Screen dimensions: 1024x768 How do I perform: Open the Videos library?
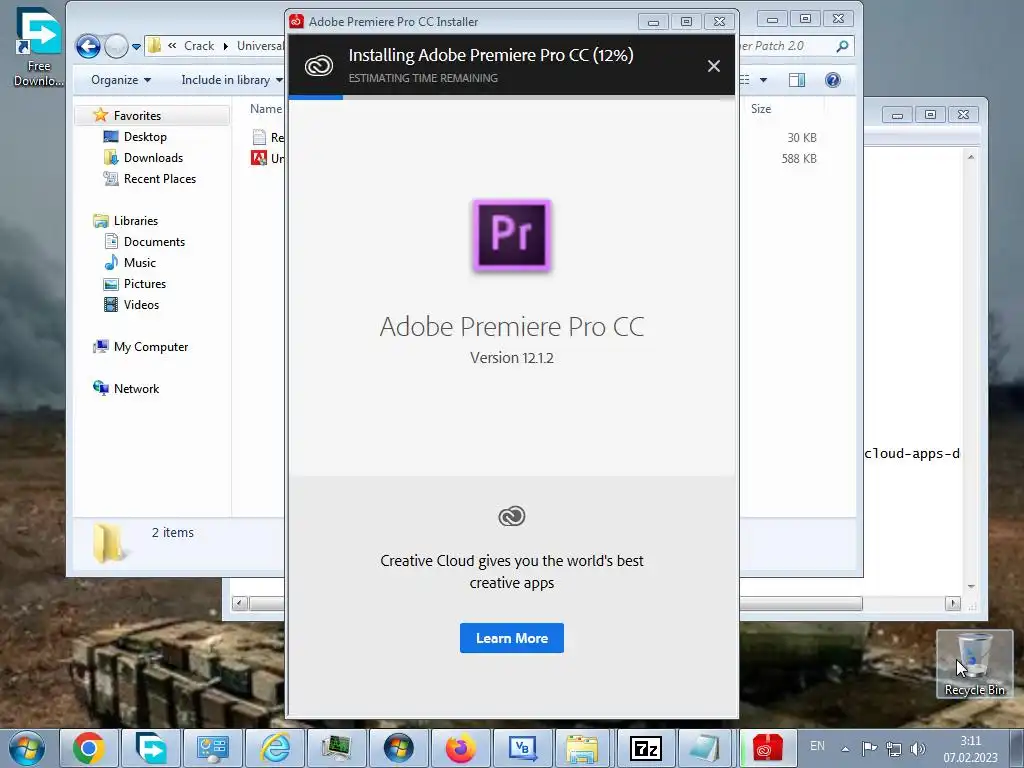[141, 304]
